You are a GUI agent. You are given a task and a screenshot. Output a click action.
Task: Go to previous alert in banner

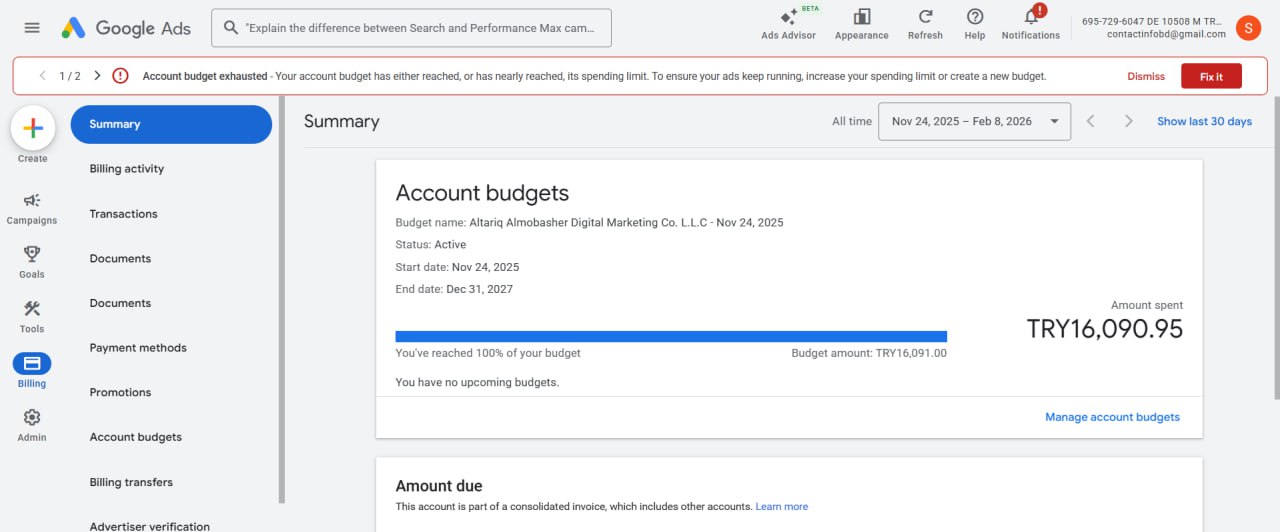(x=42, y=76)
